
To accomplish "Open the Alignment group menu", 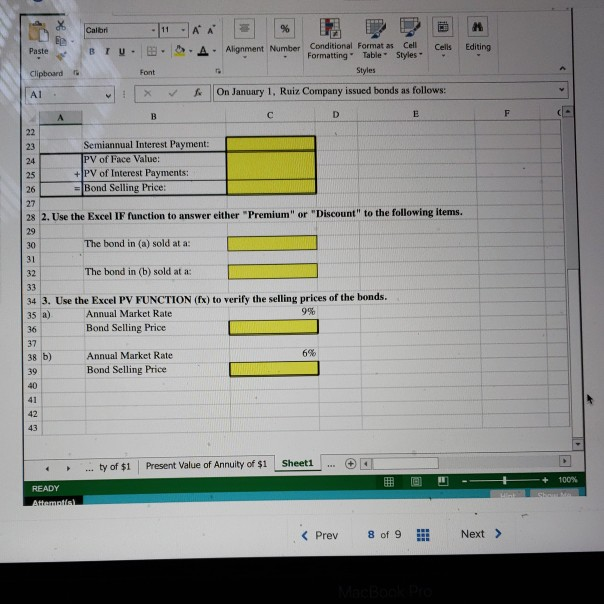I will pyautogui.click(x=245, y=39).
